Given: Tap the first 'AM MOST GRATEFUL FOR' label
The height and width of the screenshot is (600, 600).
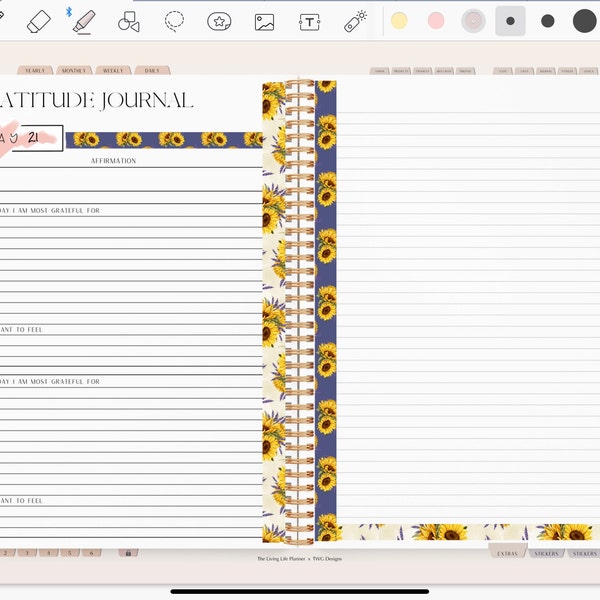Looking at the screenshot, I should point(50,210).
